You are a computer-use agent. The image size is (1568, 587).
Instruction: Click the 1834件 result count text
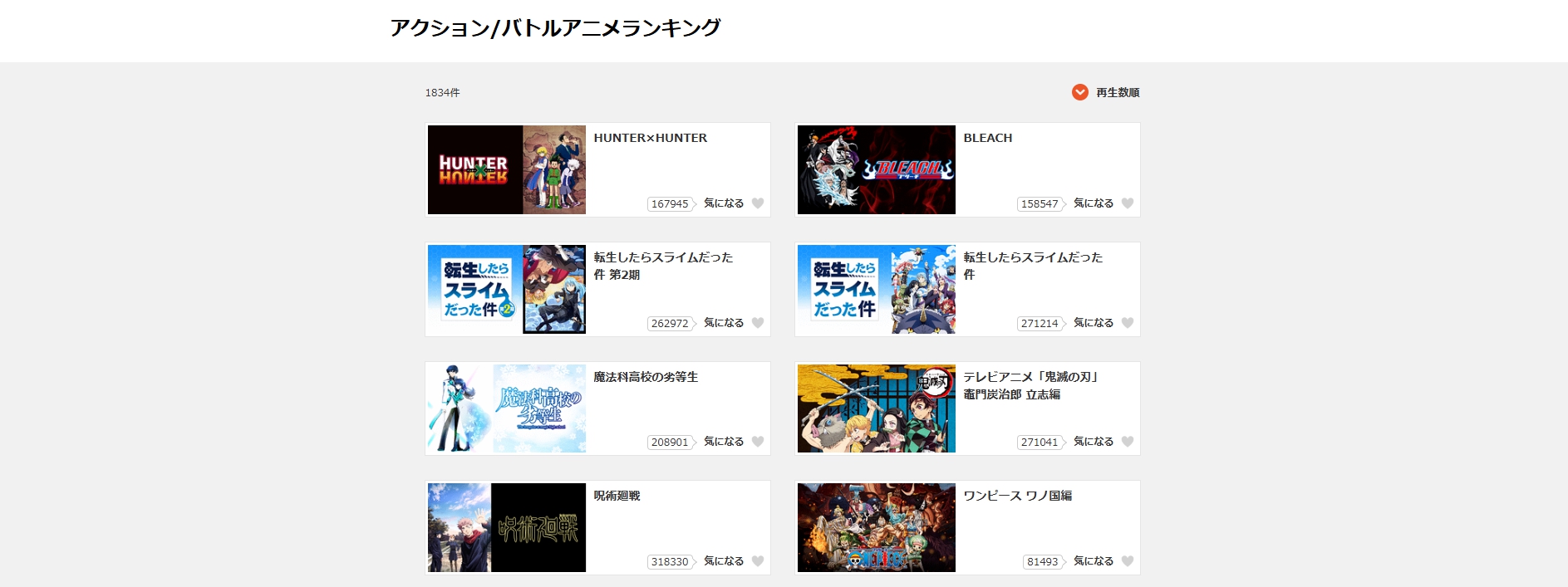point(443,93)
